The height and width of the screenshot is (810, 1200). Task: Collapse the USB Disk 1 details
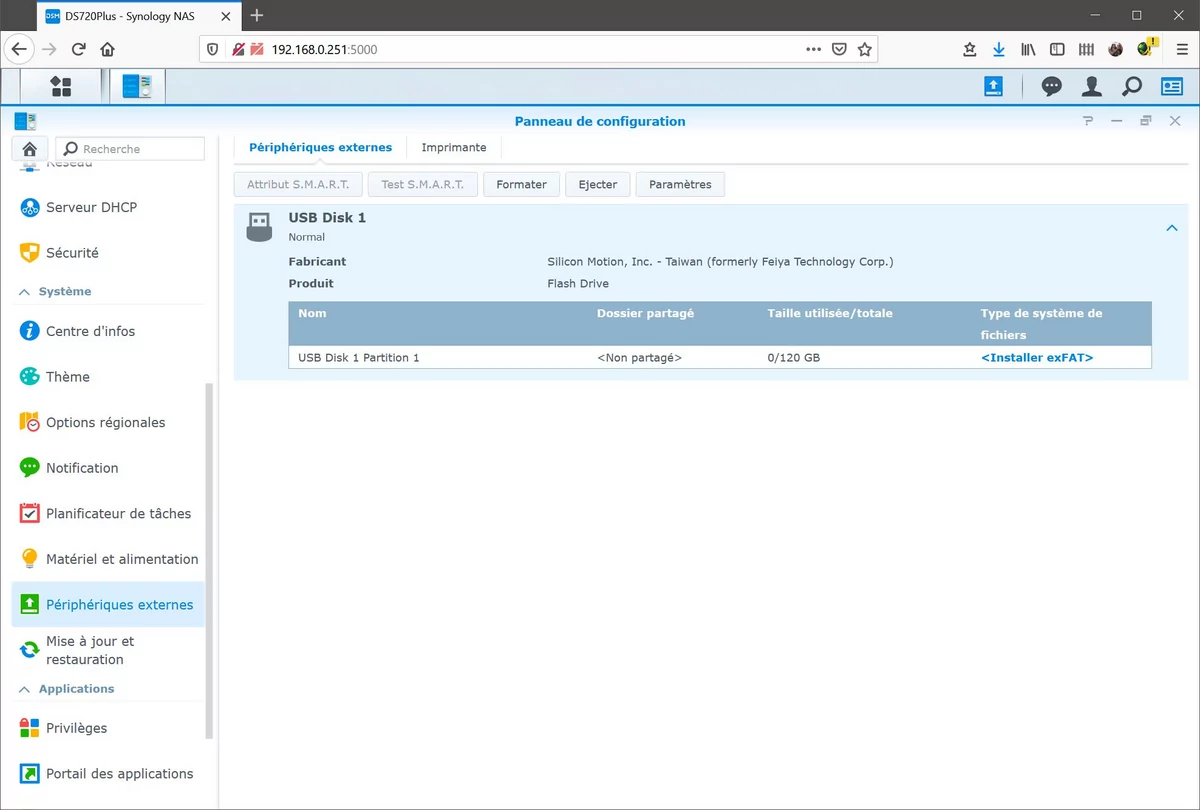click(1172, 228)
